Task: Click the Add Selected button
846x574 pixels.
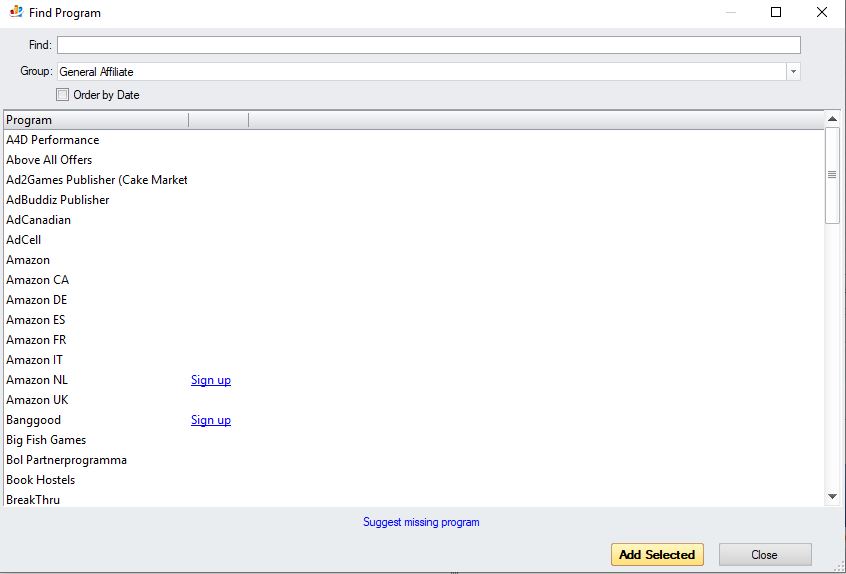Action: (x=657, y=555)
